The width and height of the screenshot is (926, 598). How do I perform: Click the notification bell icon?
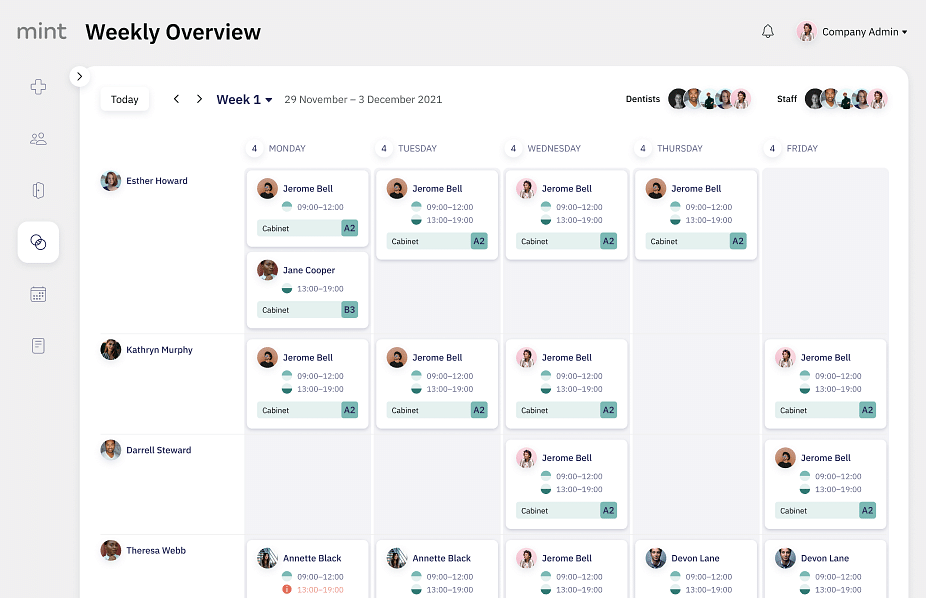coord(768,32)
